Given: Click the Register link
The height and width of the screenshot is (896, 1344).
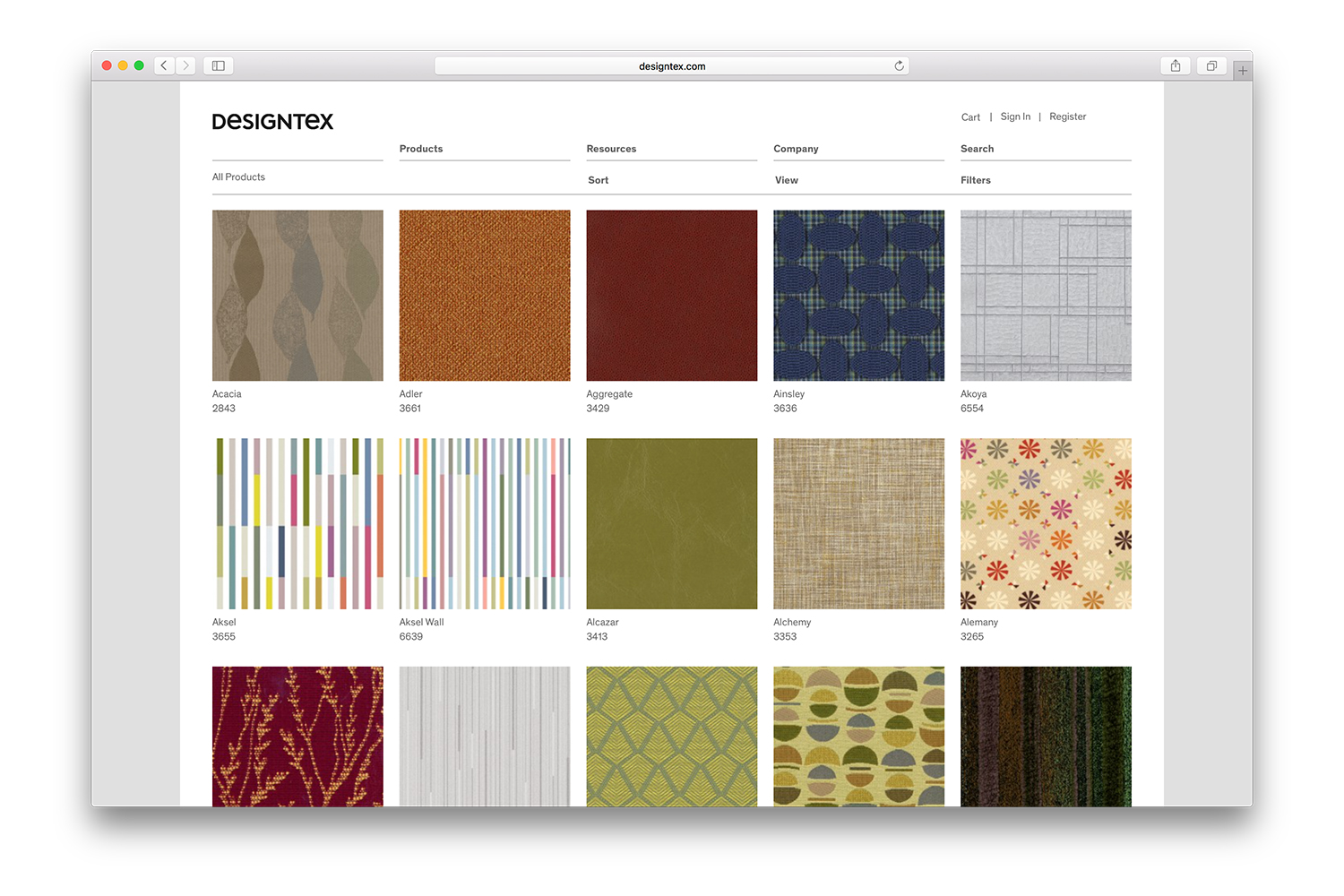Looking at the screenshot, I should tap(1067, 116).
